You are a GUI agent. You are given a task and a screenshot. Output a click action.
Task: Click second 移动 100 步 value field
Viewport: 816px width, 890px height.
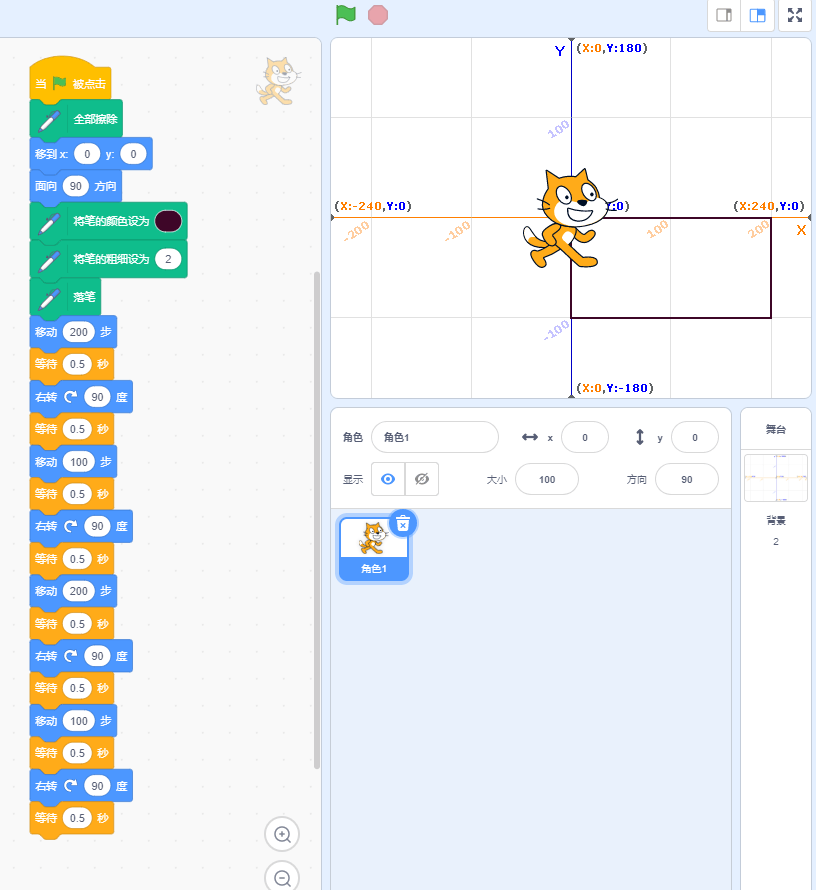(x=78, y=721)
